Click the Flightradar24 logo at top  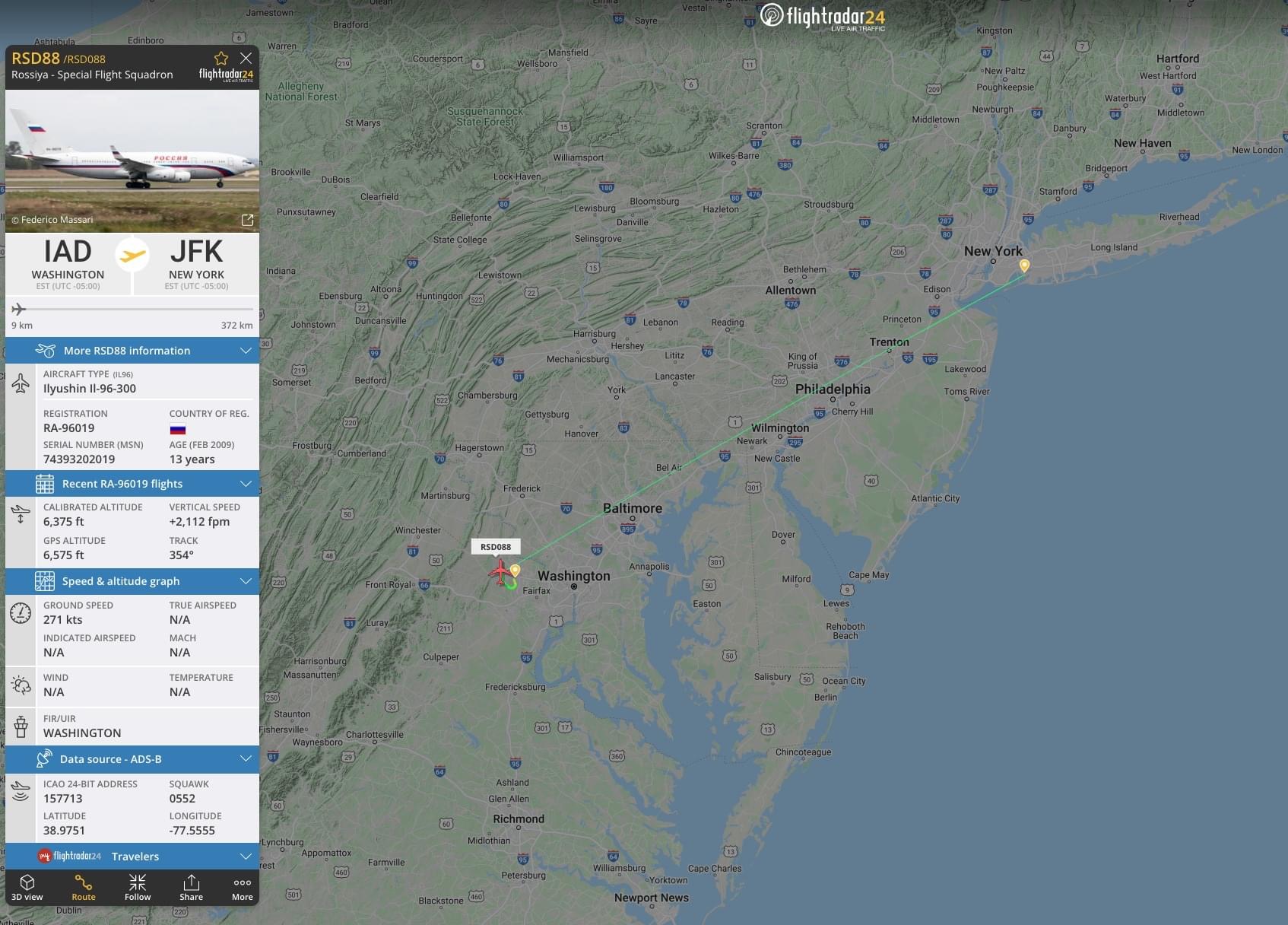point(823,17)
